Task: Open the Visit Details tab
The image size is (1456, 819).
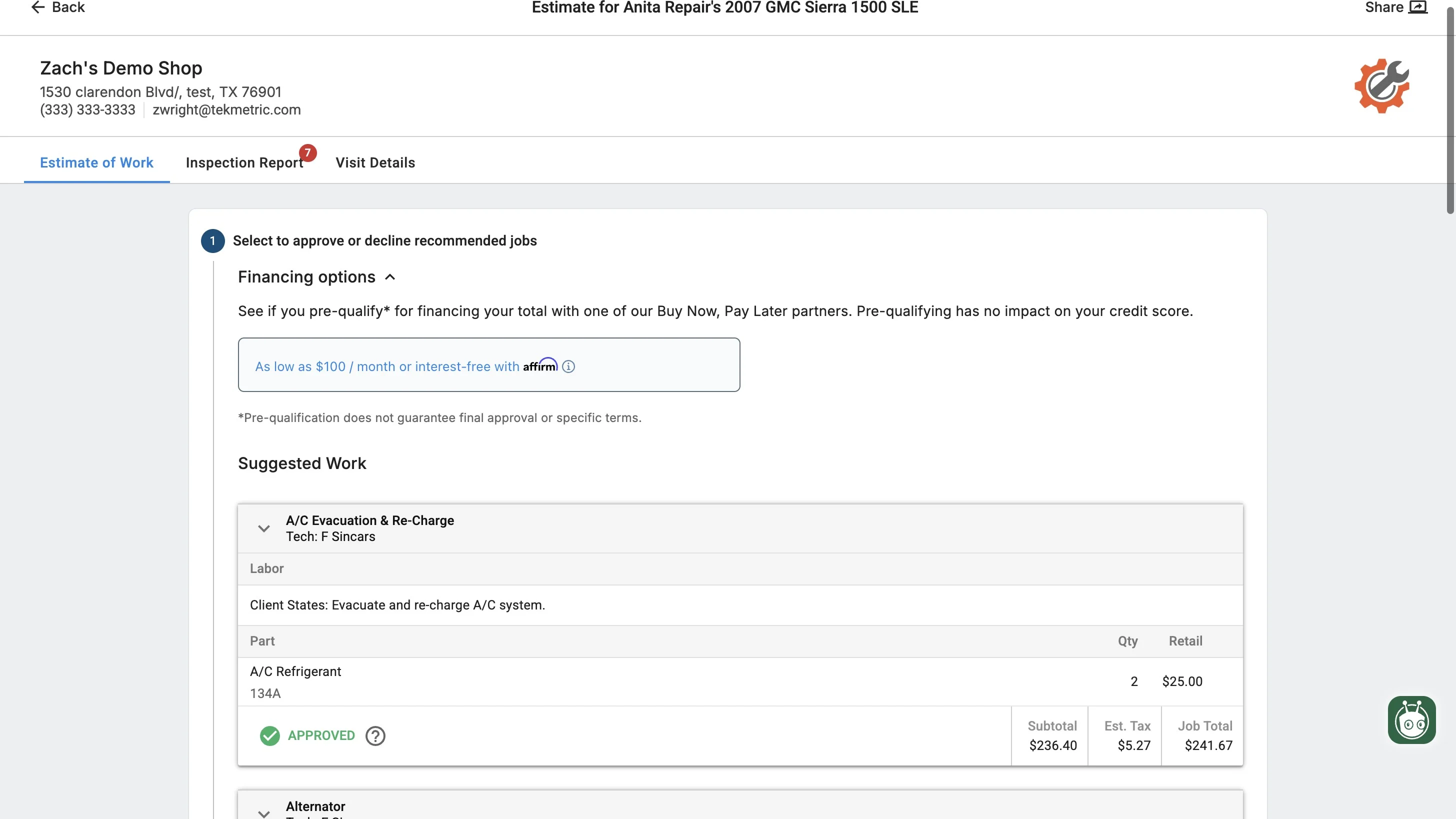Action: tap(375, 163)
